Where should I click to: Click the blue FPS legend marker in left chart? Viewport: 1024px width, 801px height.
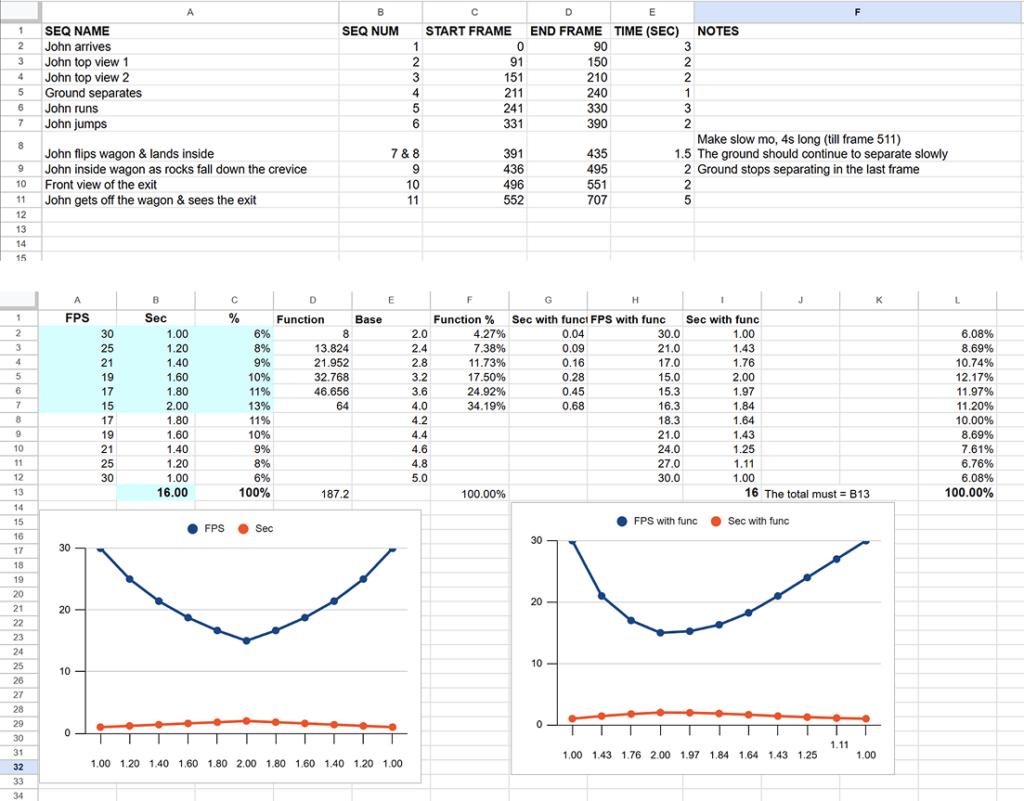(193, 529)
